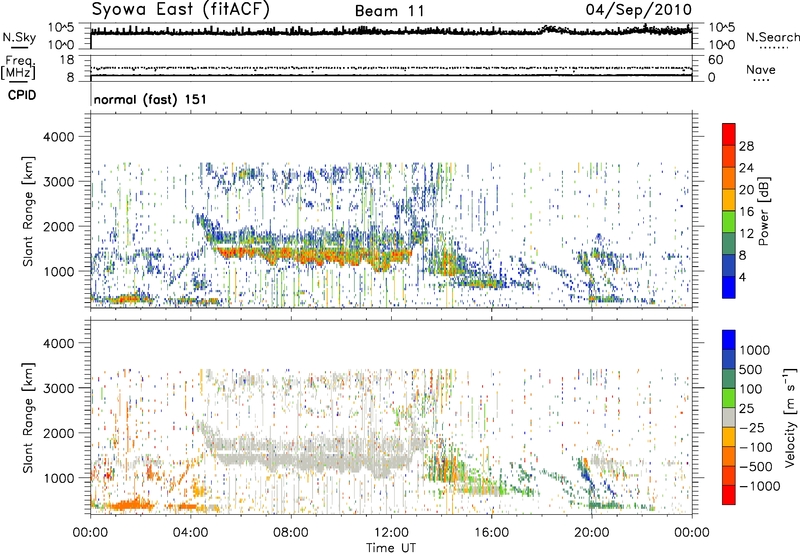800x554 pixels.
Task: Click the gray segment of the Velocity color bar
Action: pos(729,418)
